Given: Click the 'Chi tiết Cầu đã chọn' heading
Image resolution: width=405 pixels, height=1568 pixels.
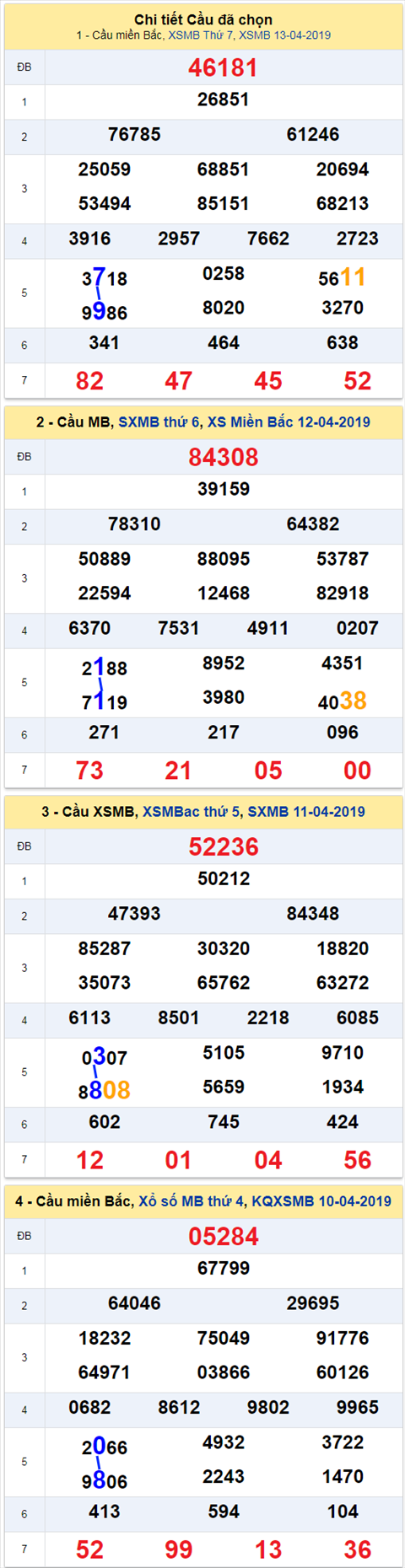Looking at the screenshot, I should [203, 19].
